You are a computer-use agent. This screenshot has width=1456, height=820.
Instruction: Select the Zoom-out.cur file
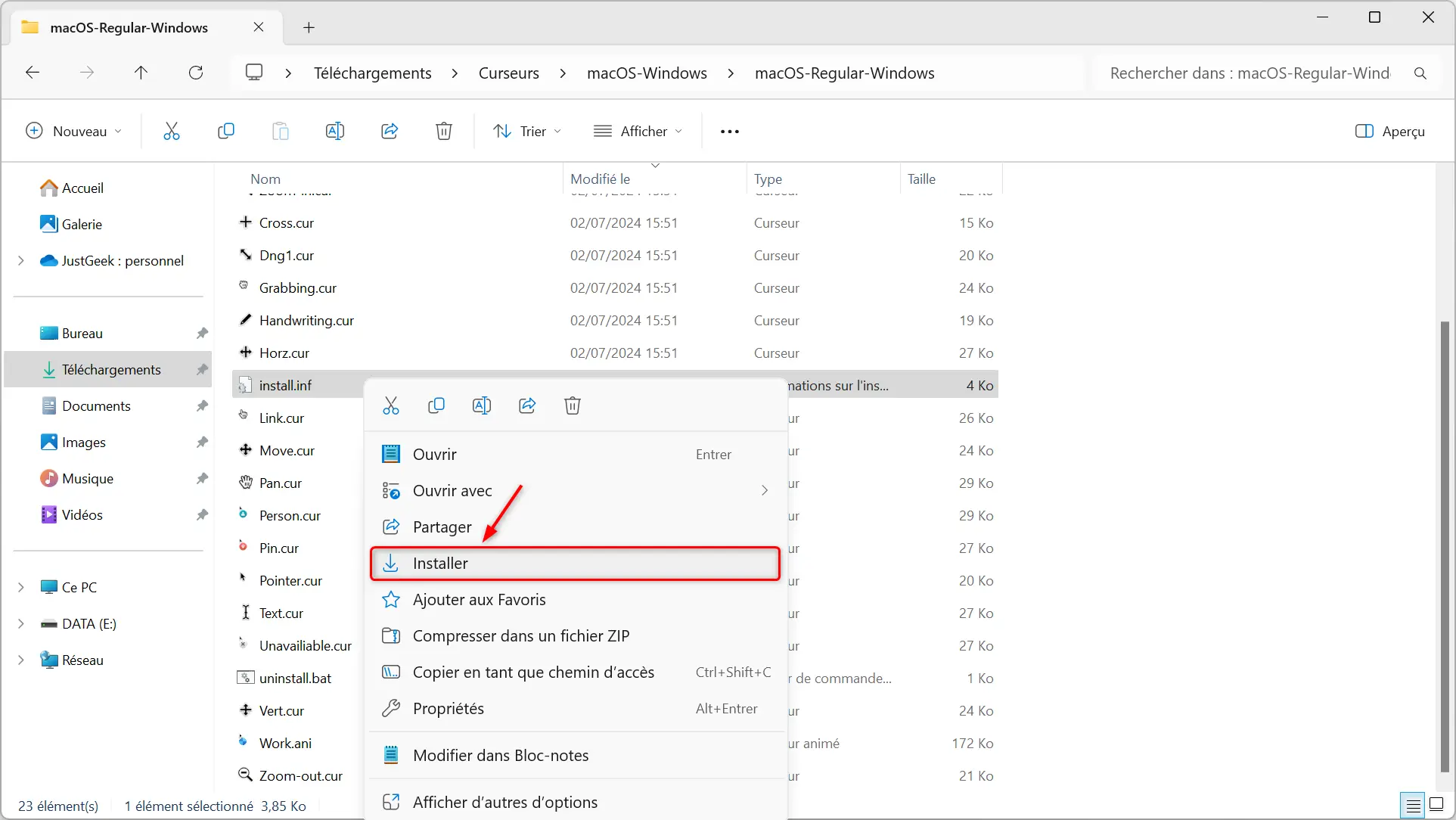[x=300, y=776]
